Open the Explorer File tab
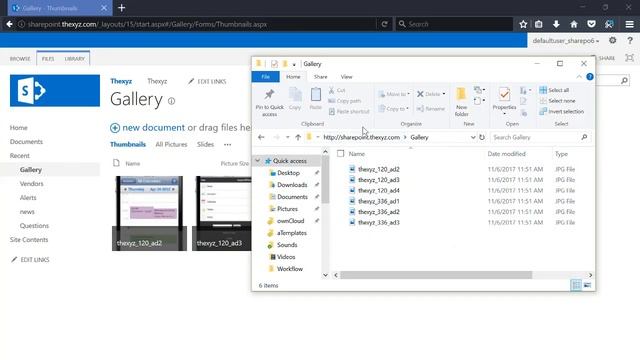The image size is (640, 360). tap(265, 76)
